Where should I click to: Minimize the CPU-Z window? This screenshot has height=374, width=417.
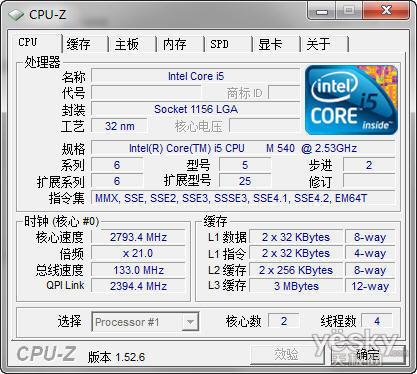(321, 12)
